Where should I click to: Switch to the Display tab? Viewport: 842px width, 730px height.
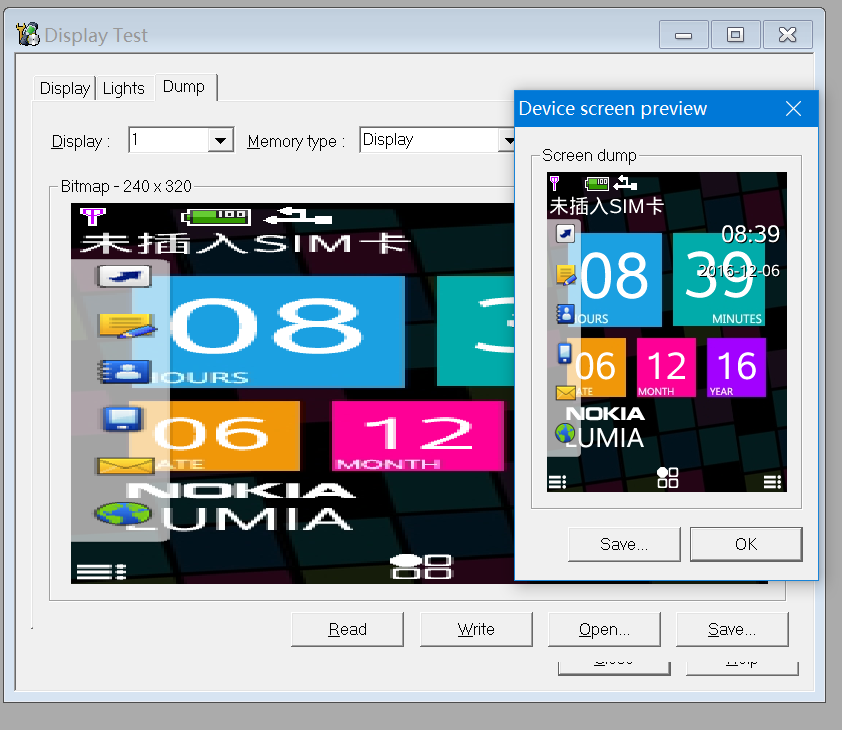pyautogui.click(x=64, y=88)
